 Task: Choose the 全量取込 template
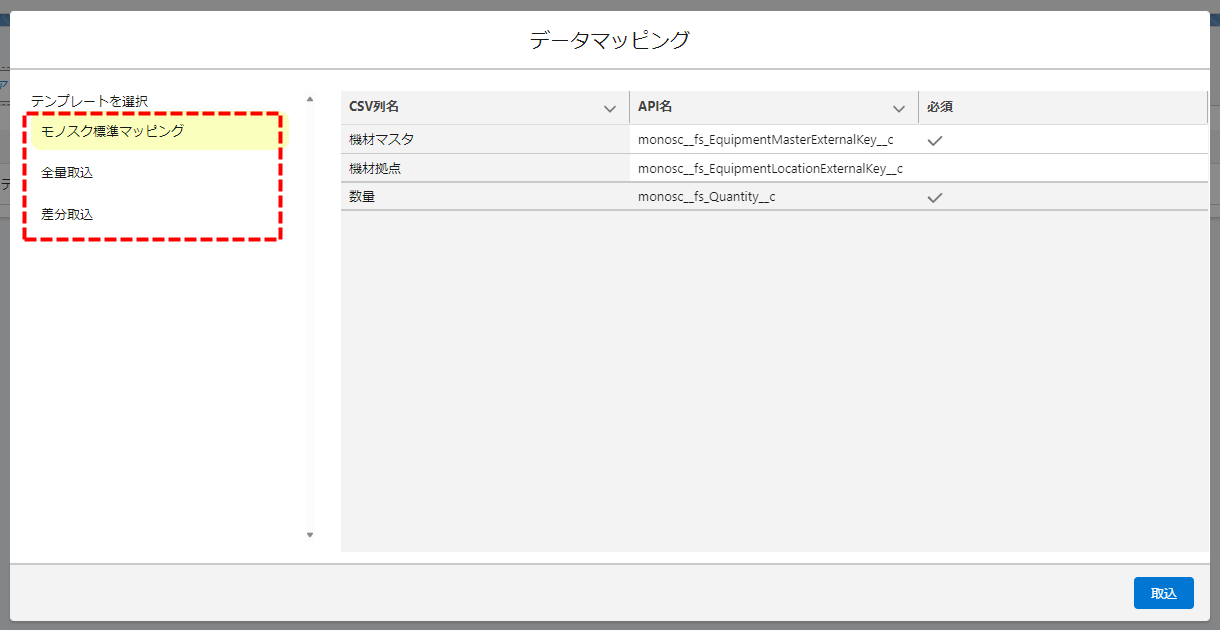pyautogui.click(x=67, y=173)
